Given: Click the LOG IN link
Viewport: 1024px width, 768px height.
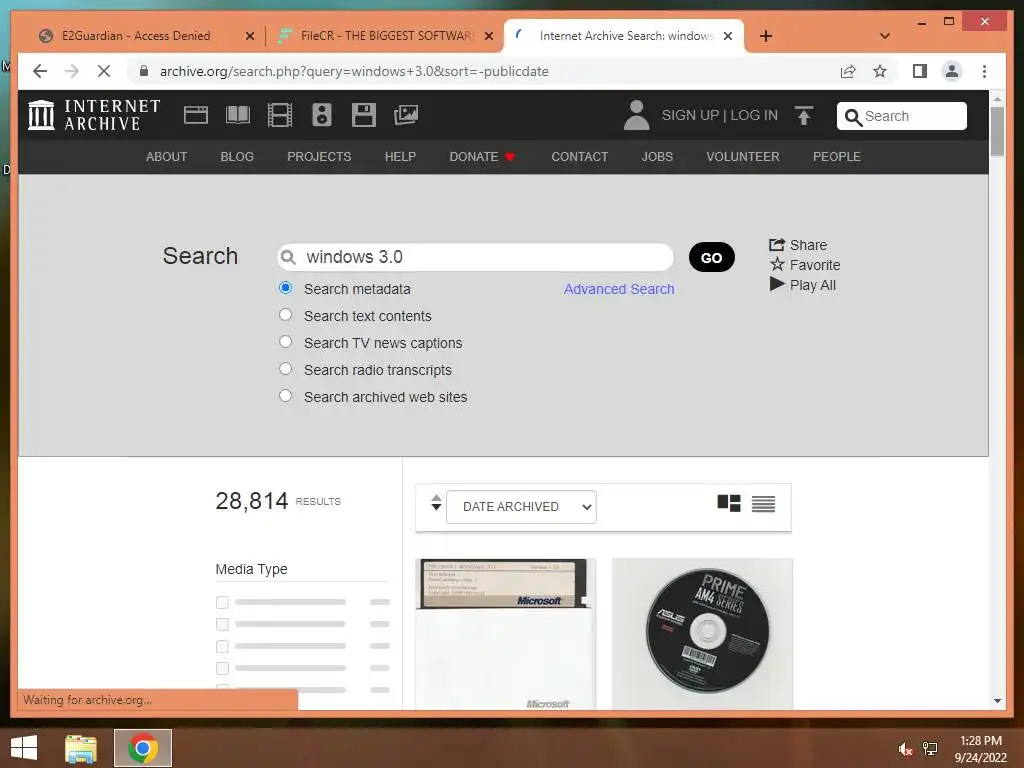Looking at the screenshot, I should [x=754, y=115].
